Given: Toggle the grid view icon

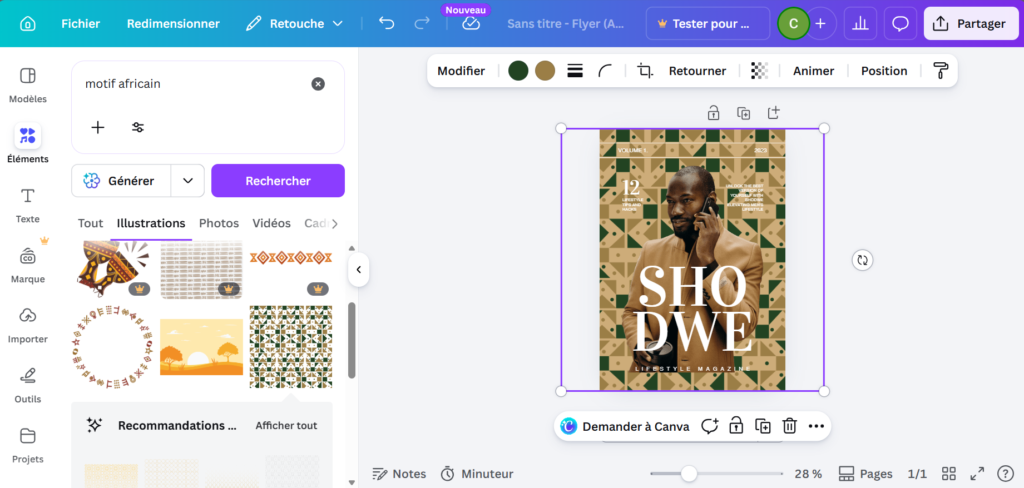Looking at the screenshot, I should [949, 474].
